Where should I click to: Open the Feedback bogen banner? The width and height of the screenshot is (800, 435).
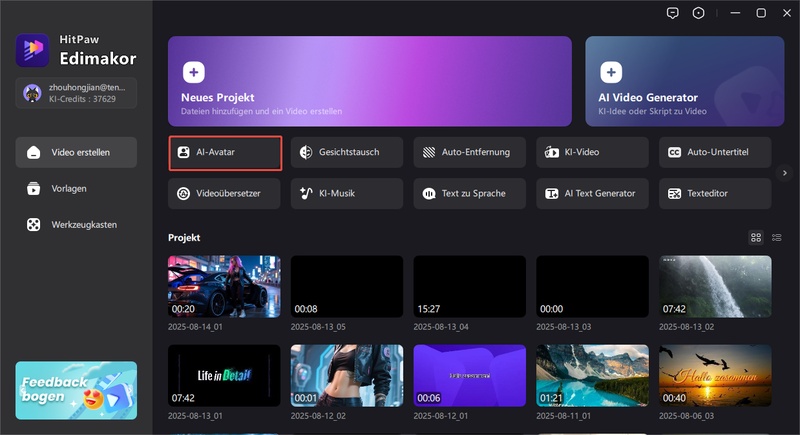76,391
